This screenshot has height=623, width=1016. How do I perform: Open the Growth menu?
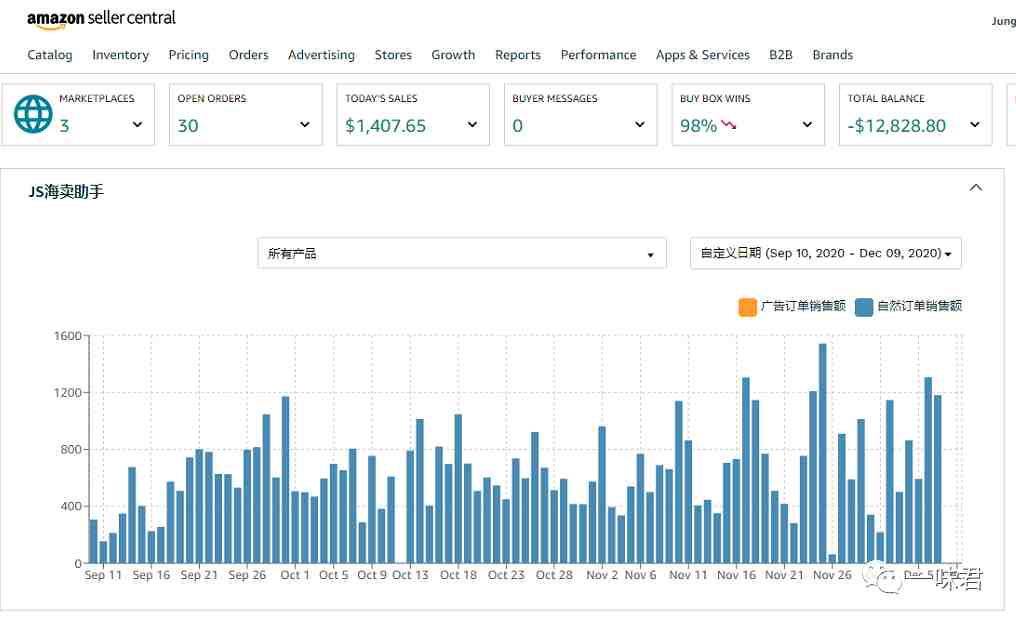[454, 55]
